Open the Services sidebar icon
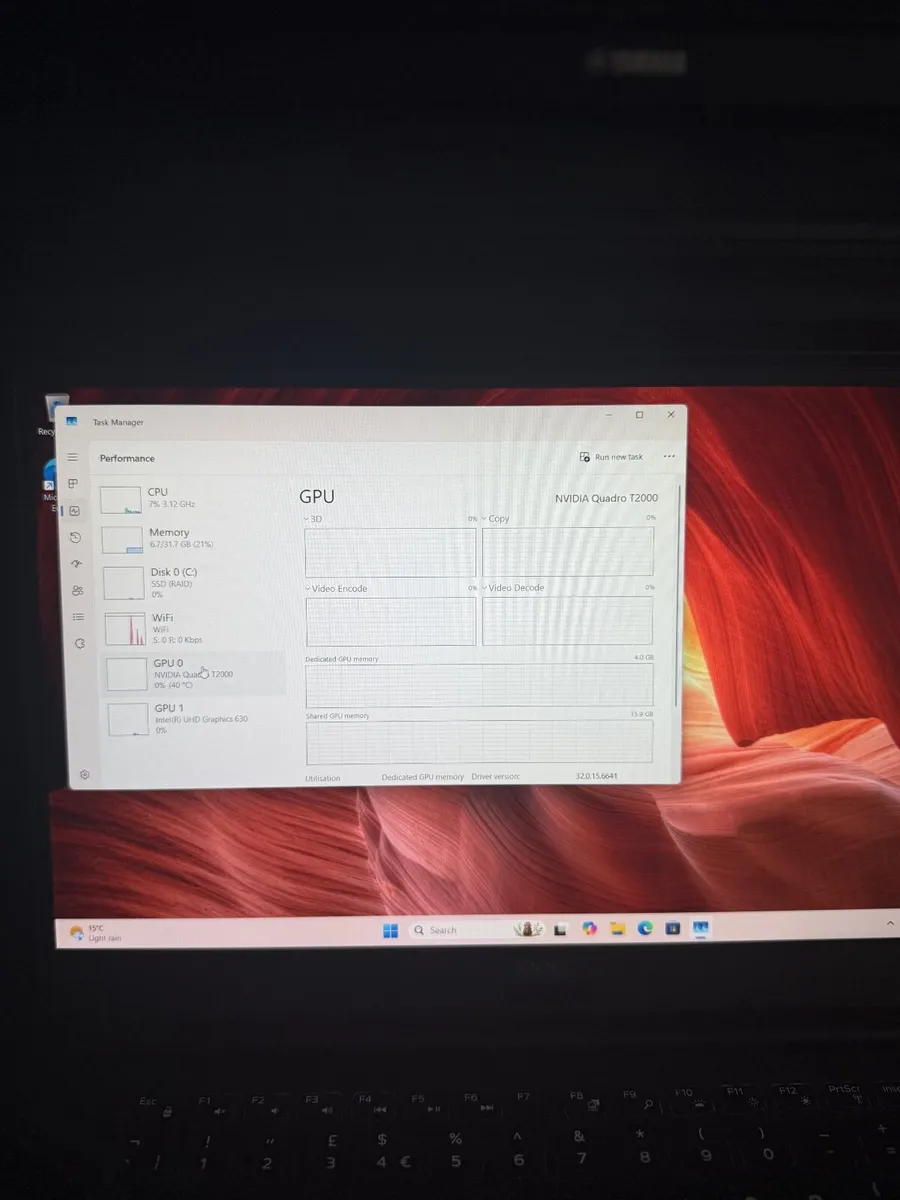 (81, 643)
